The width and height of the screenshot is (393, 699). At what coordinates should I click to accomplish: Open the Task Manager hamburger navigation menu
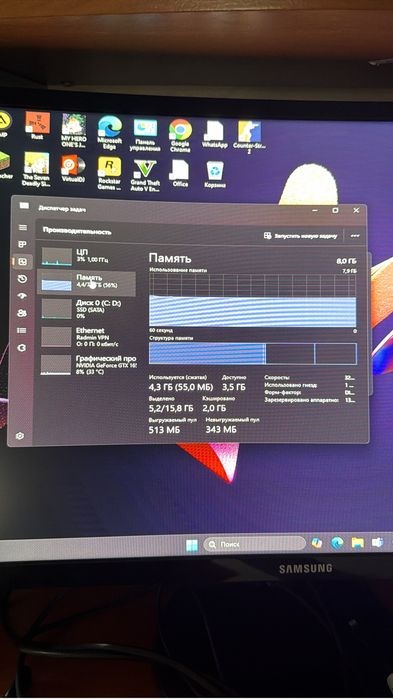click(x=22, y=227)
